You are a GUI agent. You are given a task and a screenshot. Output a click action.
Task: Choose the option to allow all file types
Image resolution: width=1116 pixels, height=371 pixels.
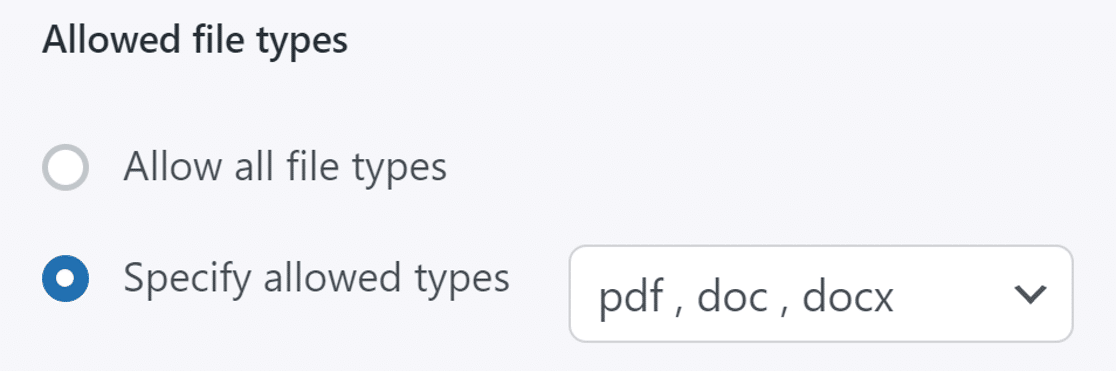click(x=65, y=167)
